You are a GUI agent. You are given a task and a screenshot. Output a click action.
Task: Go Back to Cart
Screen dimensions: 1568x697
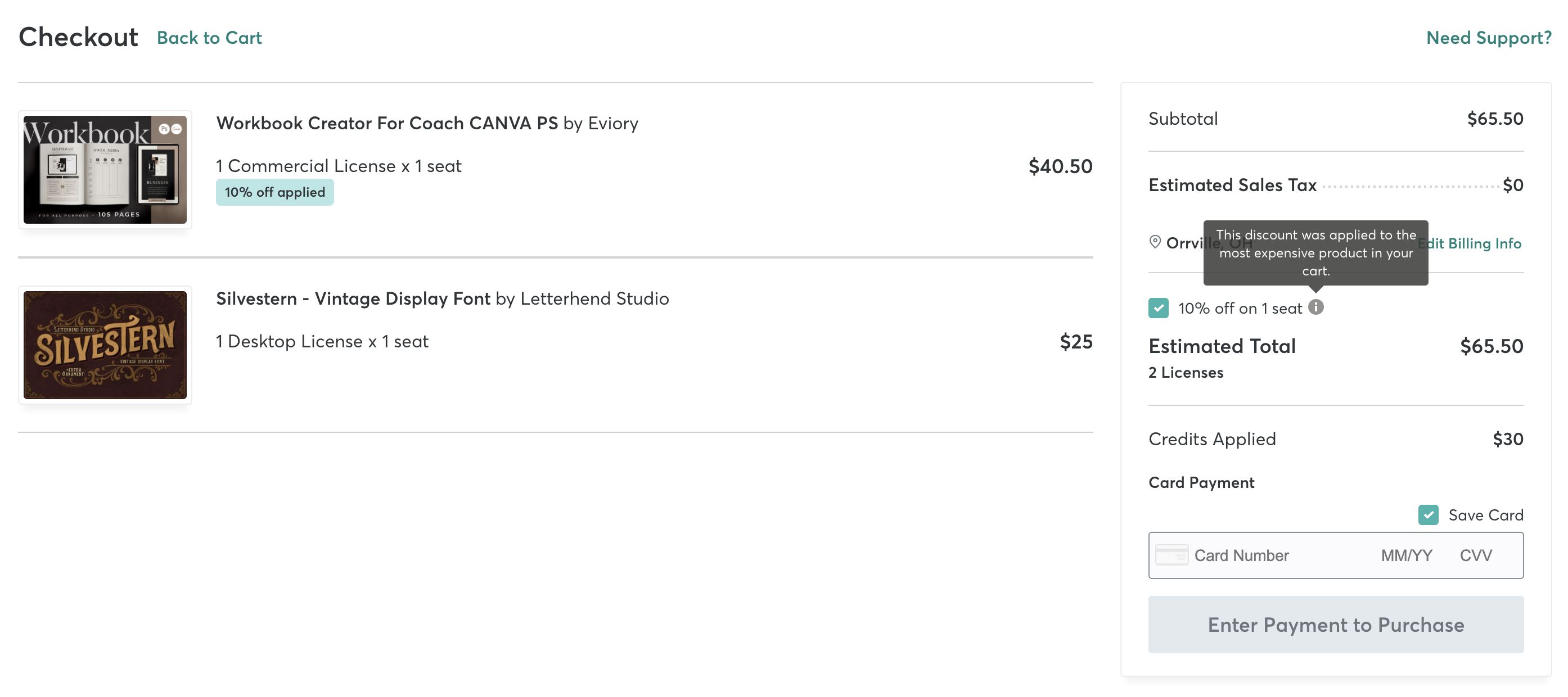click(x=209, y=38)
